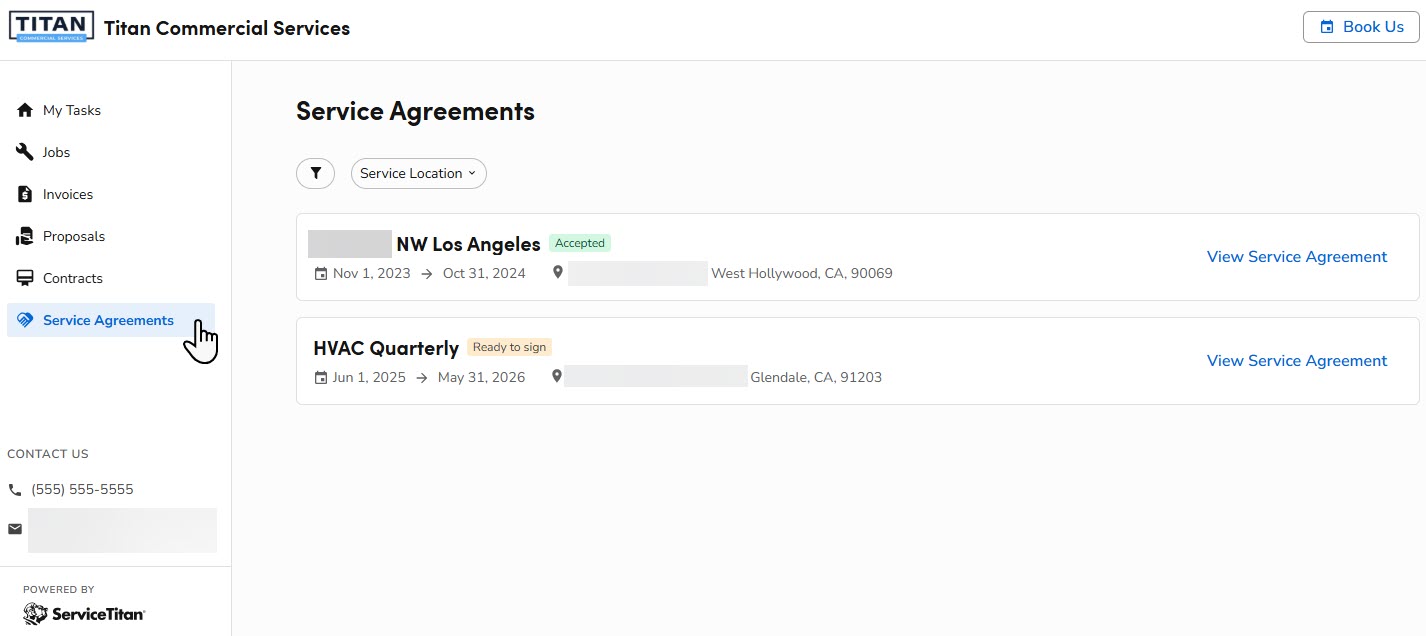This screenshot has height=636, width=1426.
Task: Click the Titan Commercial Services logo
Action: click(x=50, y=25)
